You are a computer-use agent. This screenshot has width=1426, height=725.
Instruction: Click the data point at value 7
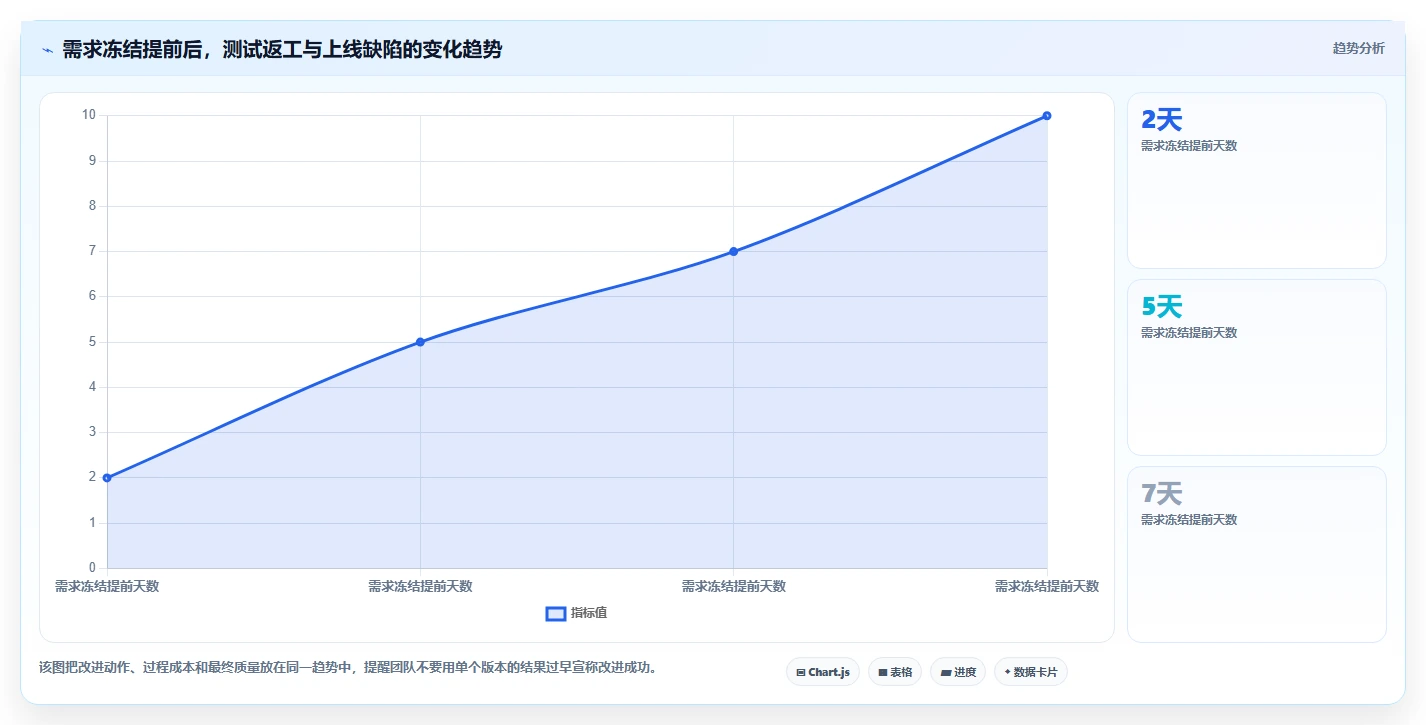click(734, 251)
